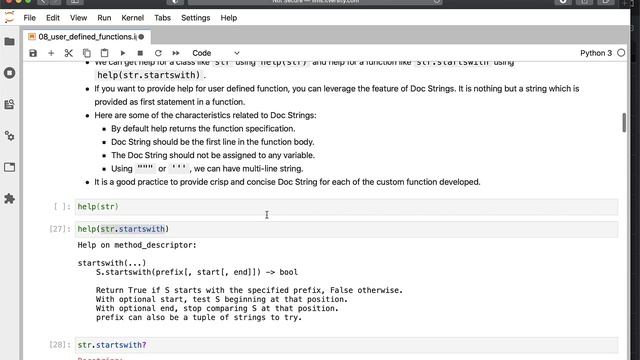This screenshot has width=640, height=360.
Task: Copy the selected cell
Action: (87, 53)
